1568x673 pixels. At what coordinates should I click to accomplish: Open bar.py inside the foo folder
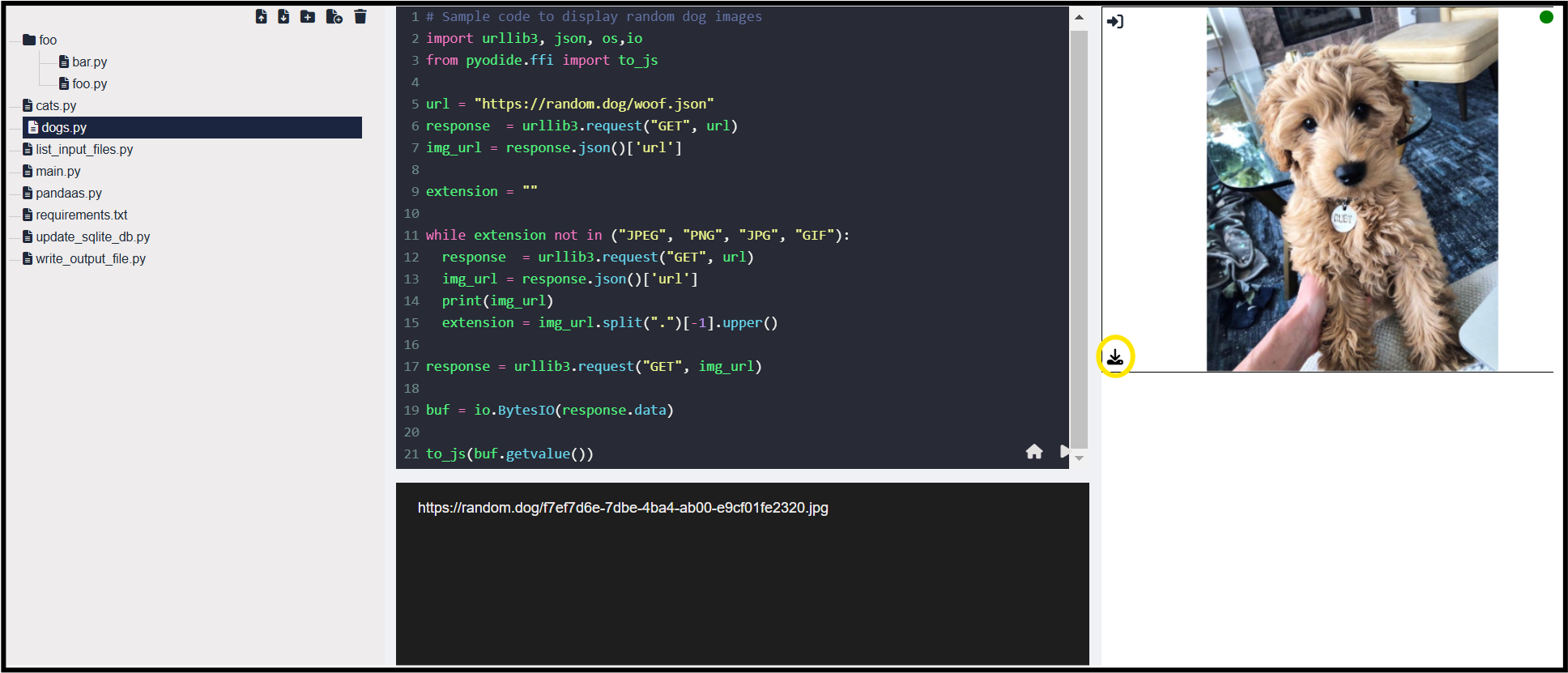(x=89, y=62)
